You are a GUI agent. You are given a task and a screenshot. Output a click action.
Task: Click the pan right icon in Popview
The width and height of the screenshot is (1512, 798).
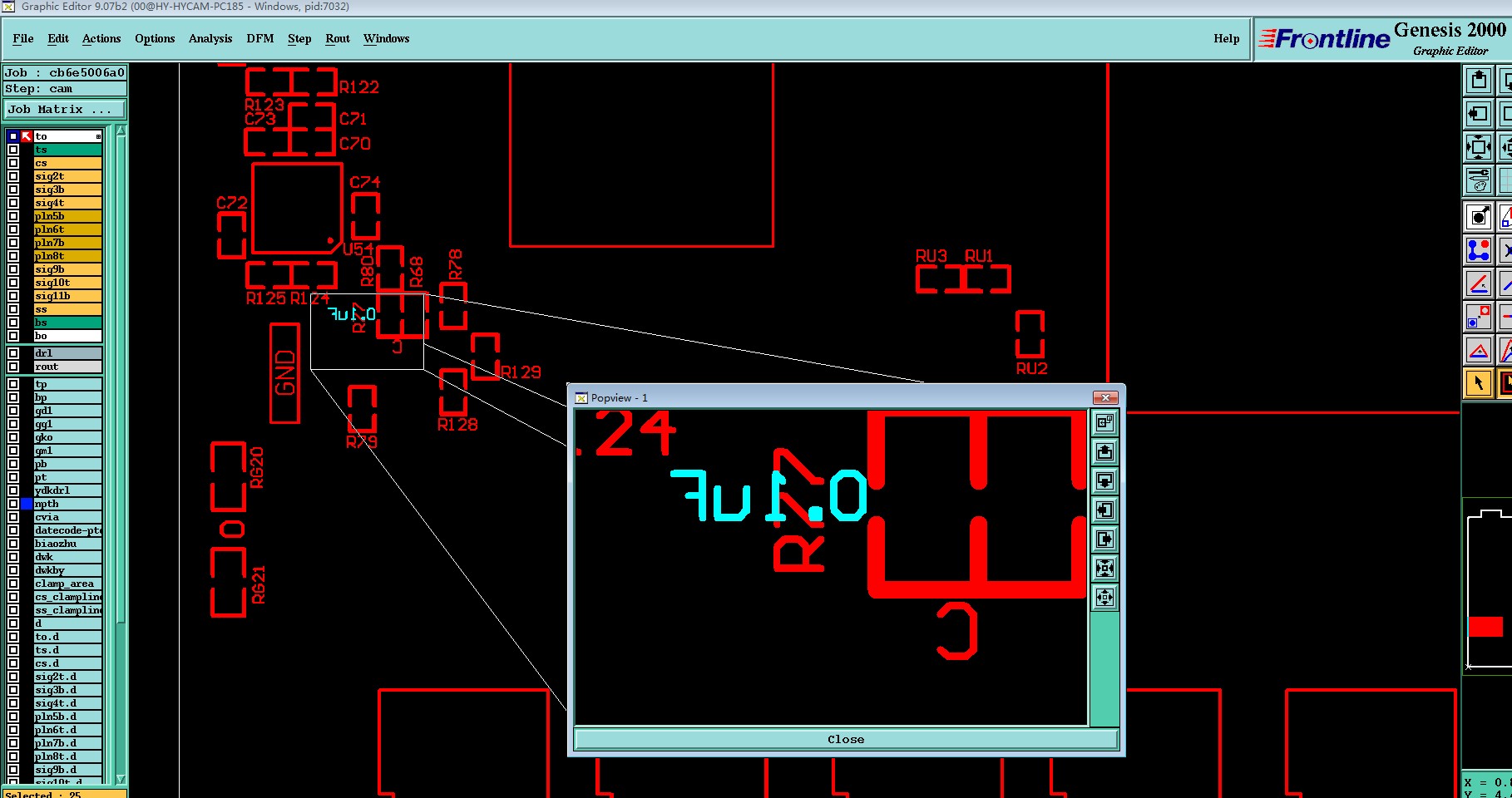click(1104, 539)
